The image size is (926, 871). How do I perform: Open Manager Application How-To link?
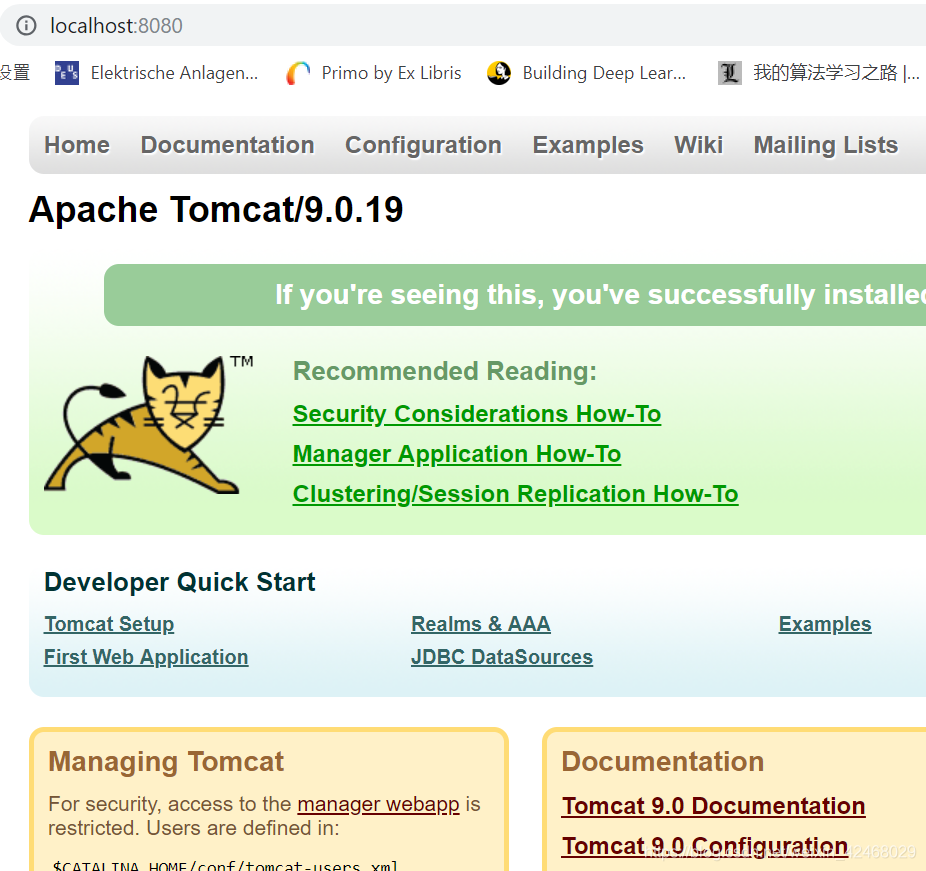tap(457, 454)
